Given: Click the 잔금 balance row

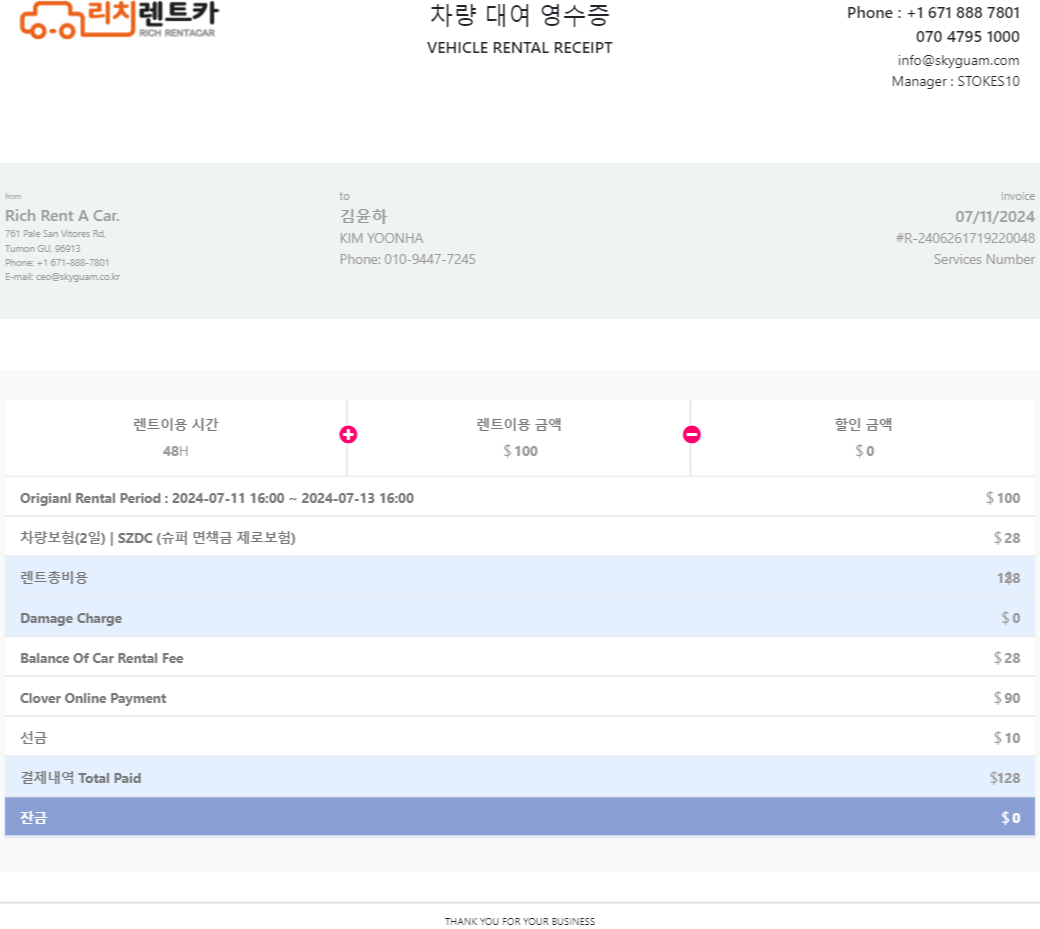Looking at the screenshot, I should pyautogui.click(x=520, y=817).
